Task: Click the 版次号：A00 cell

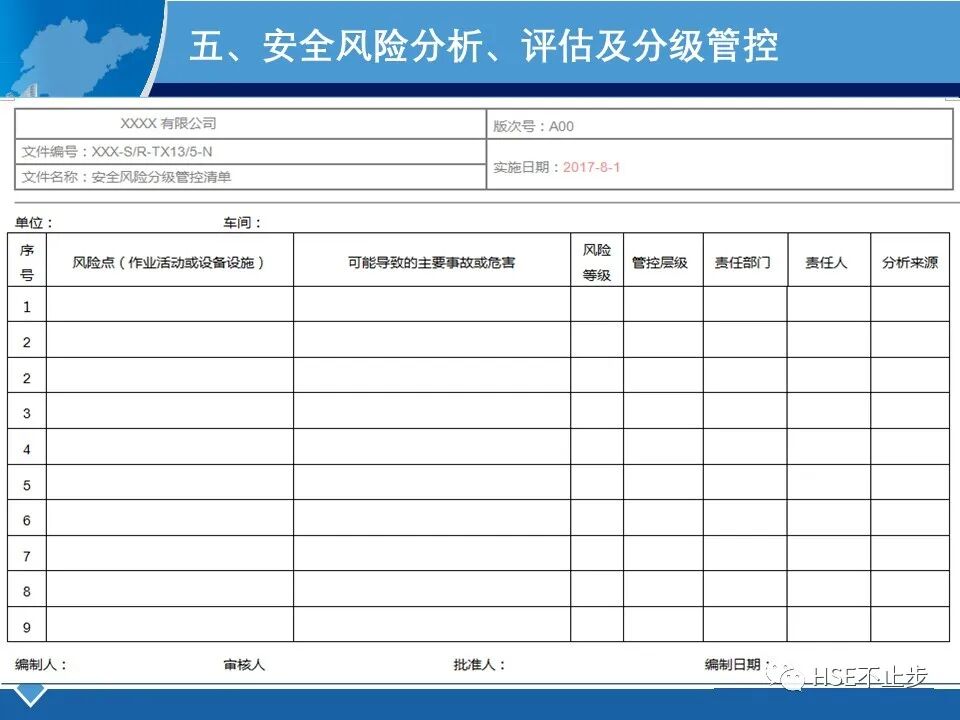Action: click(x=719, y=125)
